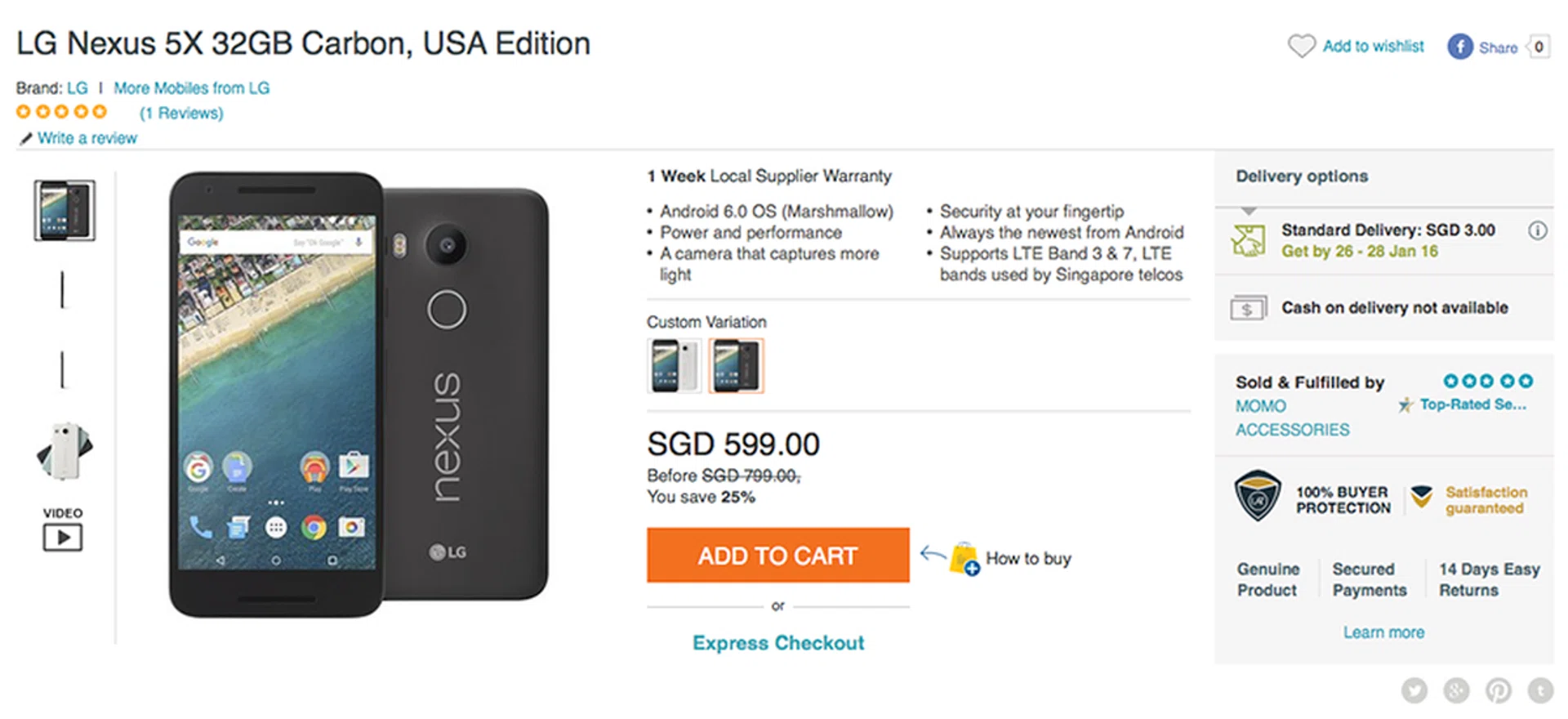The image size is (1568, 719).
Task: Click the Facebook share icon
Action: click(1460, 47)
